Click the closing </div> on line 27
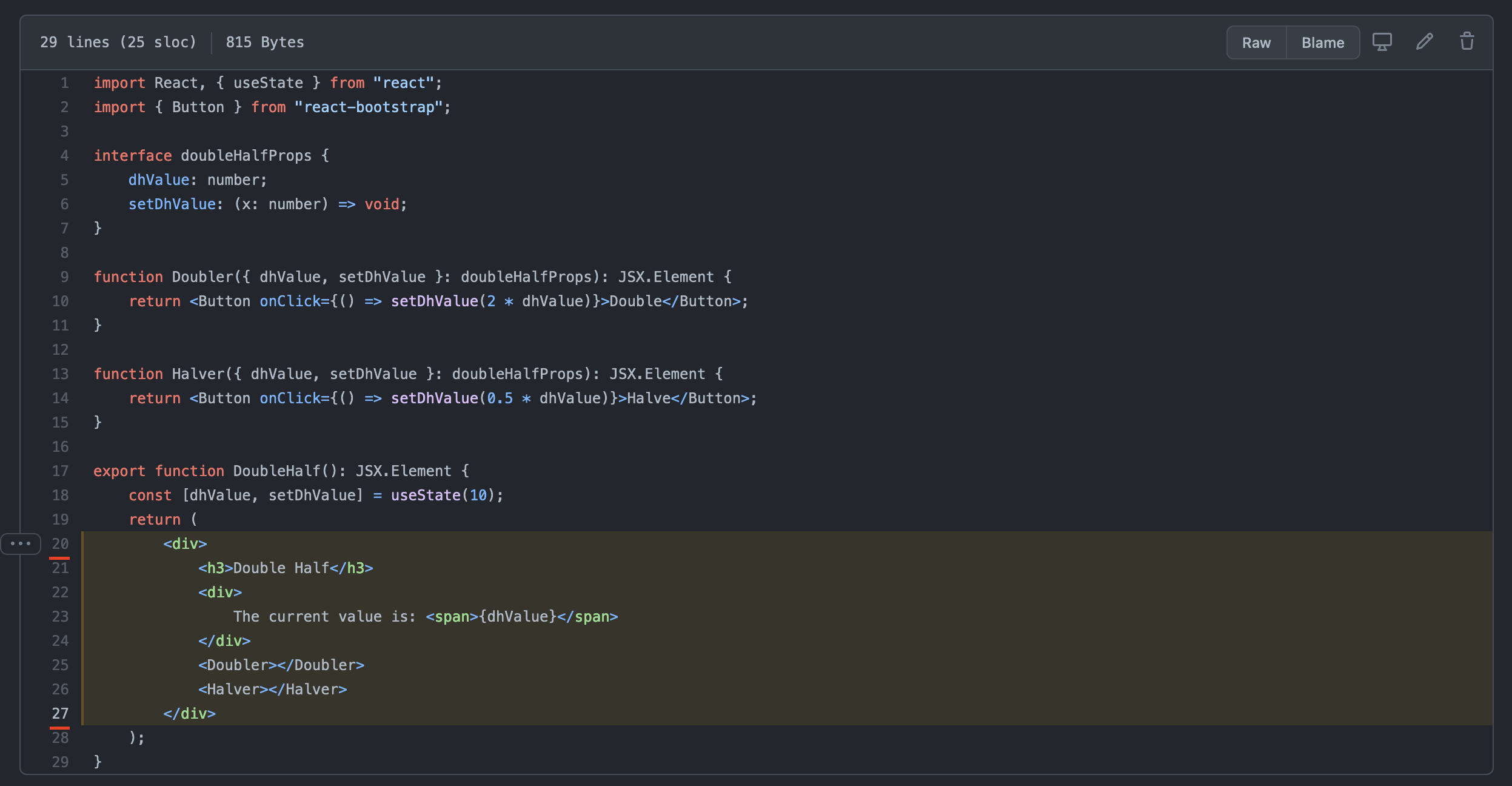The image size is (1512, 786). pos(190,714)
